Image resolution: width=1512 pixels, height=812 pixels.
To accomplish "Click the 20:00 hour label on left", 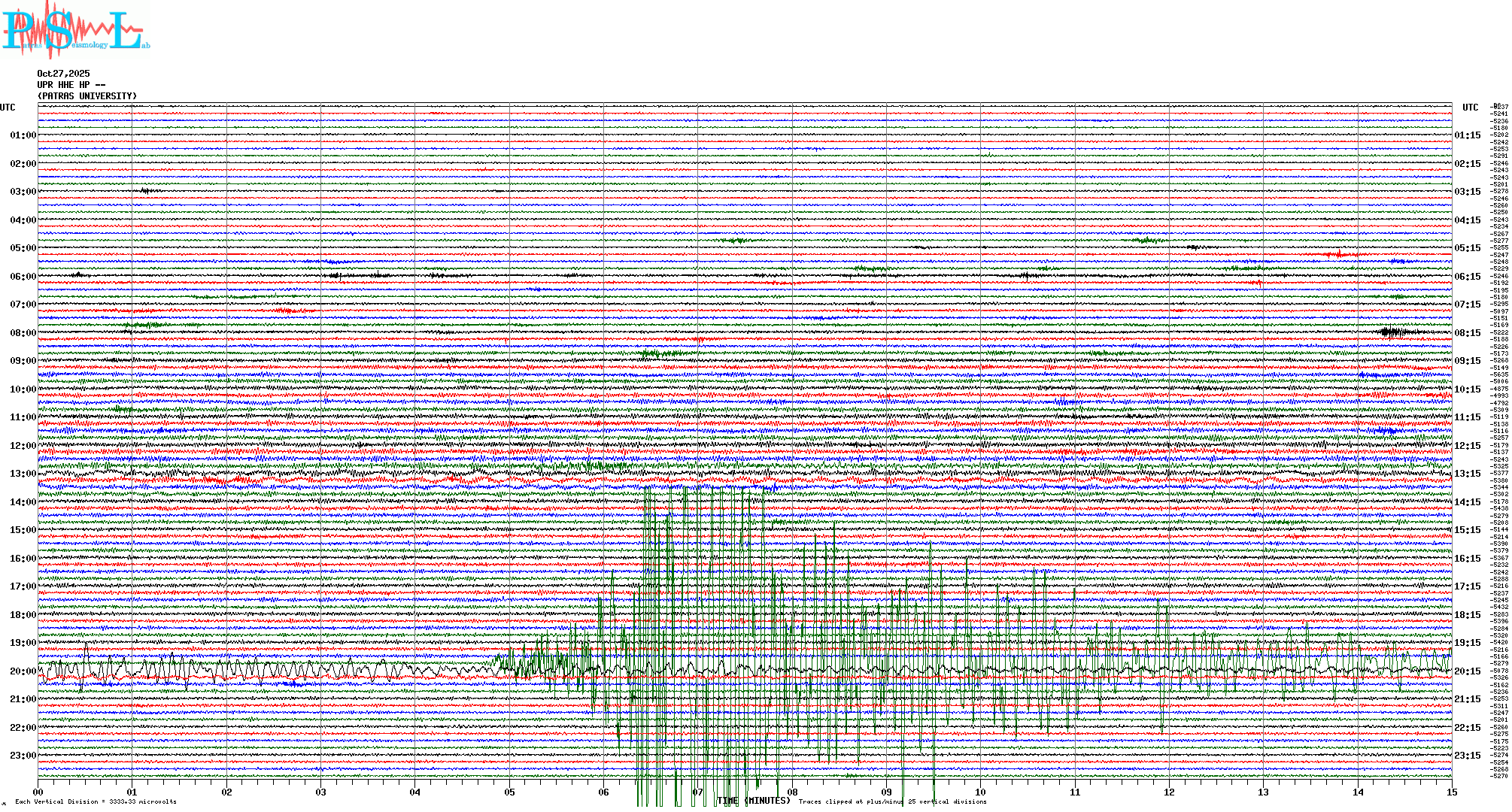I will tap(23, 671).
